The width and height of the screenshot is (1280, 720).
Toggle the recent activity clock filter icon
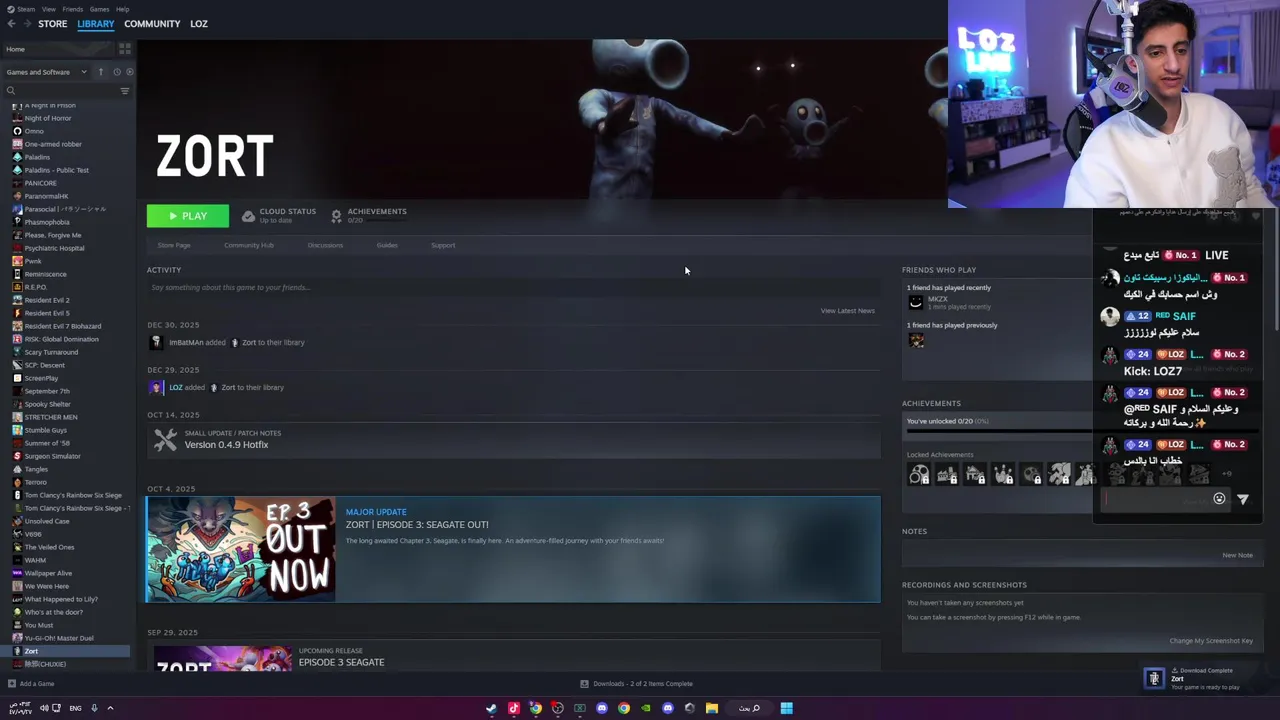(x=116, y=72)
